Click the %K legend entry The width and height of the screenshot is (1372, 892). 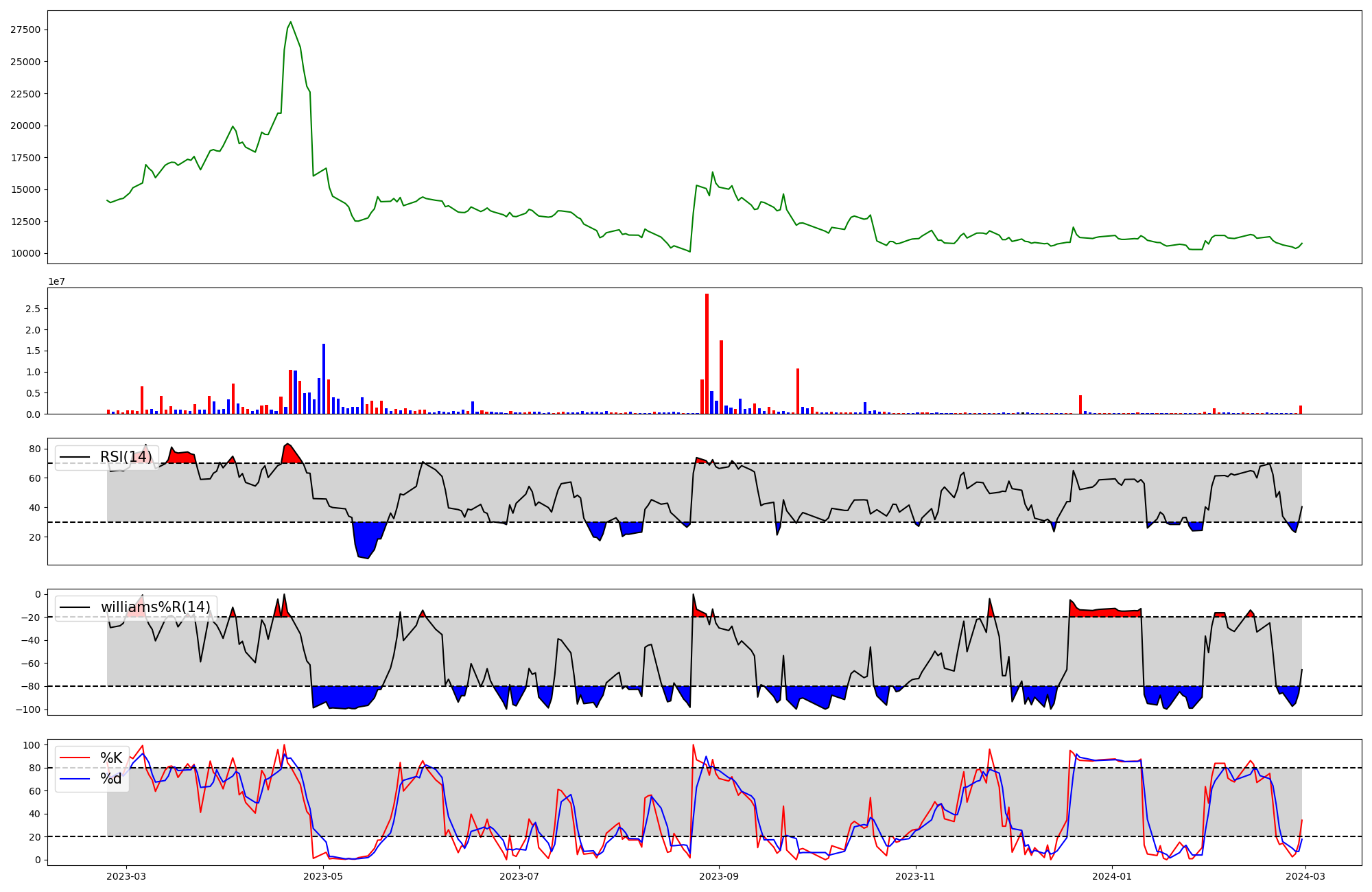coord(111,758)
